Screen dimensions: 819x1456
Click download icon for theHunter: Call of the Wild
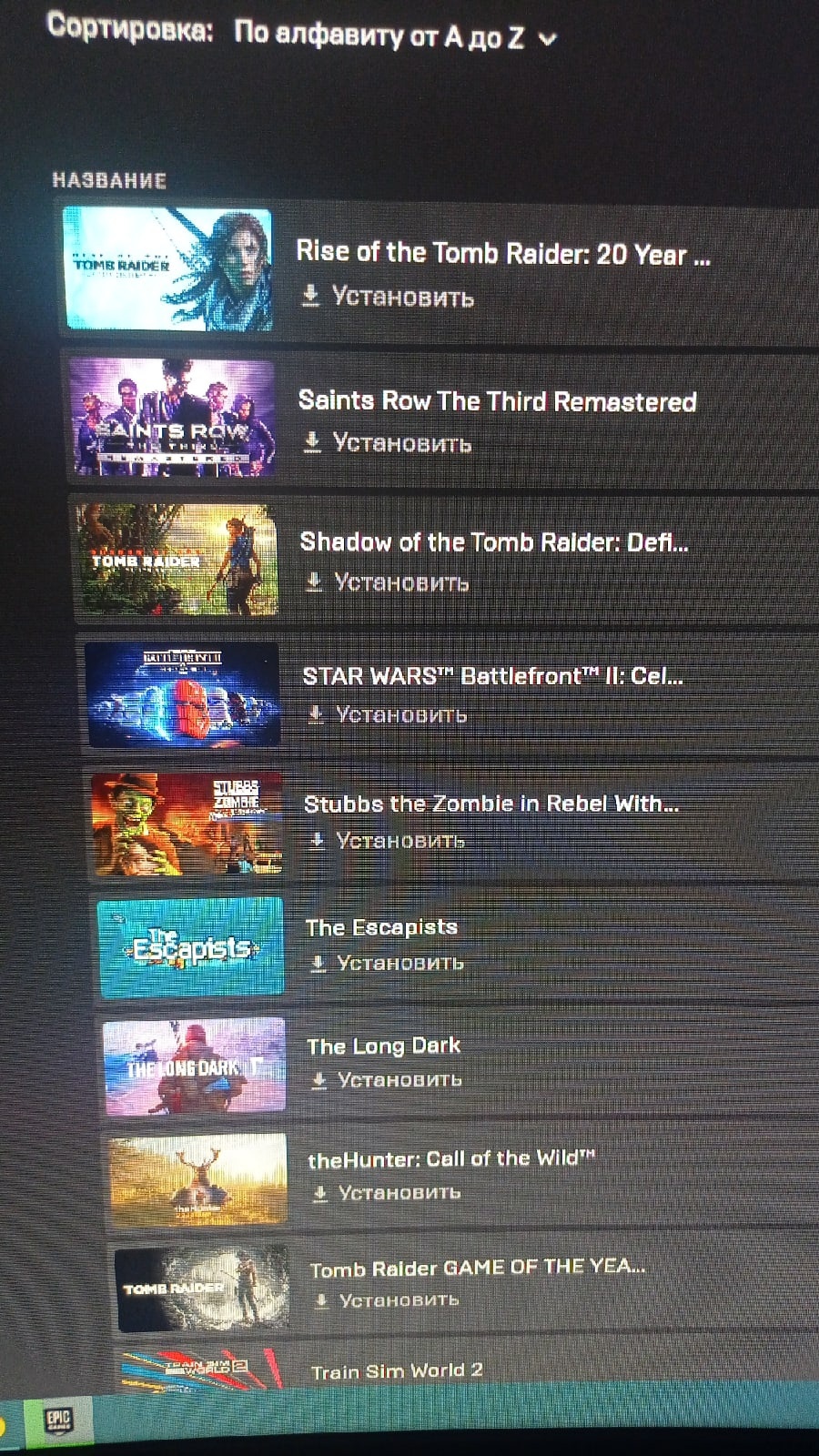[319, 1193]
